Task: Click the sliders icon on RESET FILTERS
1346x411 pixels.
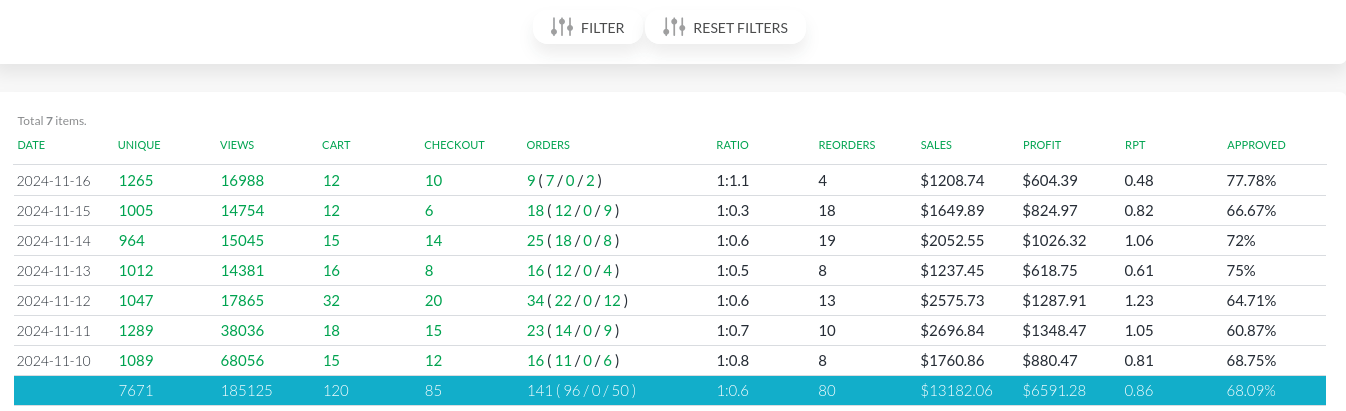Action: tap(675, 28)
